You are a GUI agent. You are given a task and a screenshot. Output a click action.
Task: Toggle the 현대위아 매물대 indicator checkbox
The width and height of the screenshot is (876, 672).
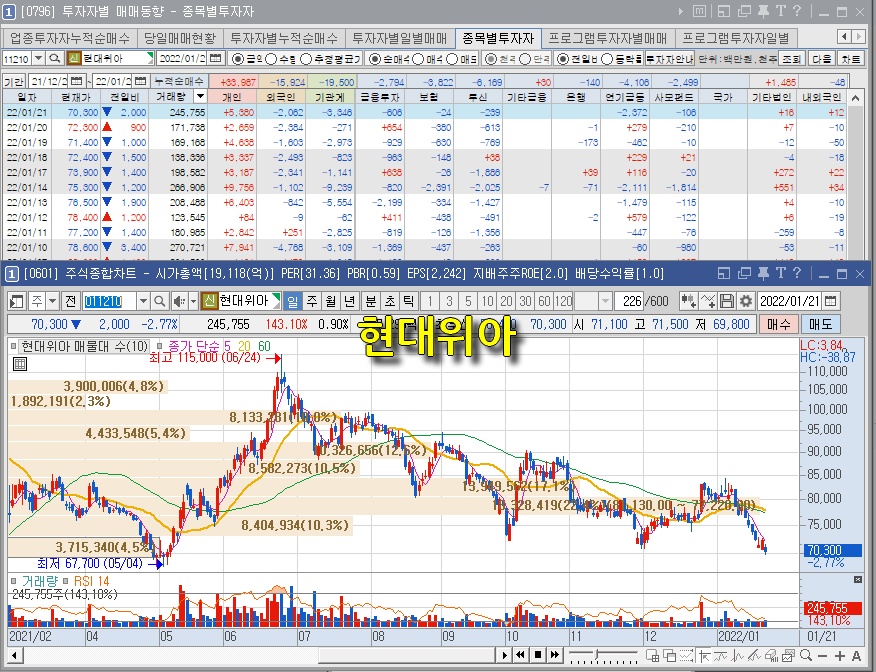pyautogui.click(x=13, y=346)
